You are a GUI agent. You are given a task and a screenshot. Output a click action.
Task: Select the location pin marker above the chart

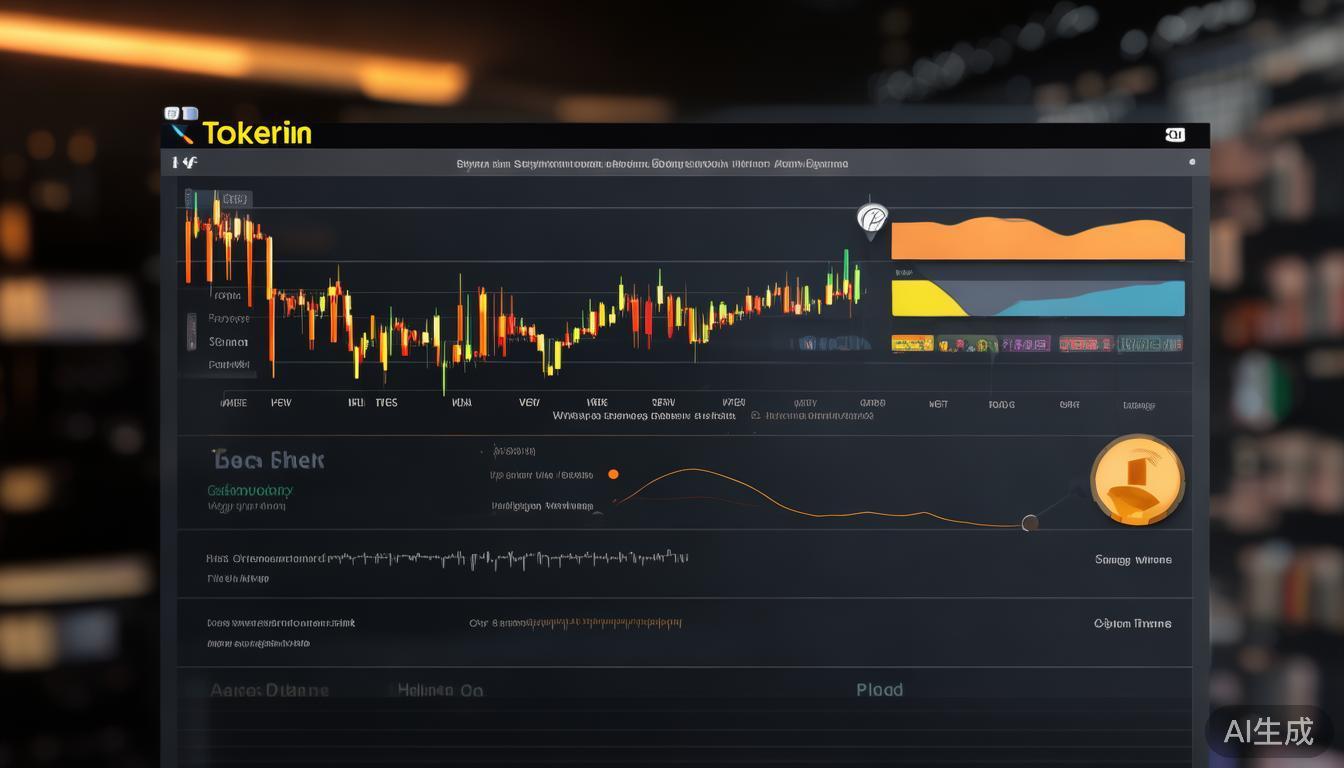pos(870,219)
